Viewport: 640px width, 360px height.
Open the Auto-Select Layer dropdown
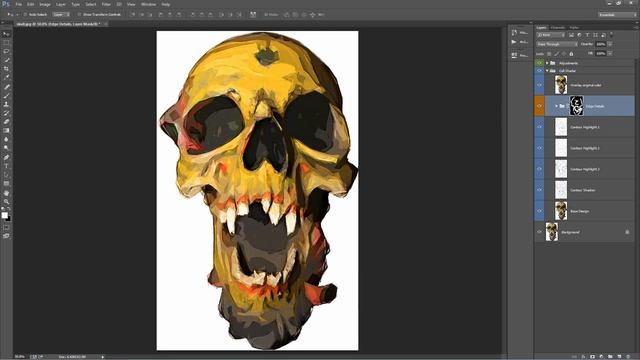coord(61,15)
